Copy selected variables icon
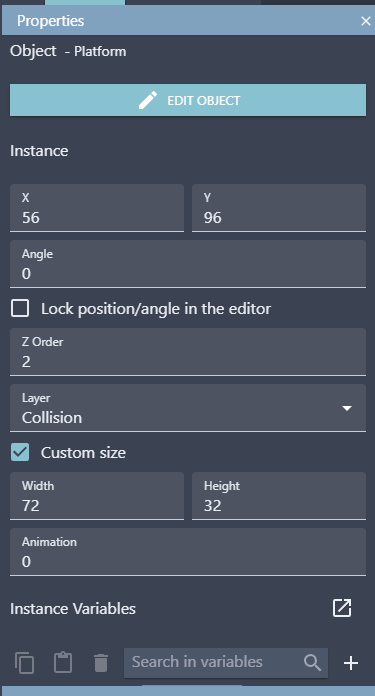The height and width of the screenshot is (696, 375). click(24, 663)
